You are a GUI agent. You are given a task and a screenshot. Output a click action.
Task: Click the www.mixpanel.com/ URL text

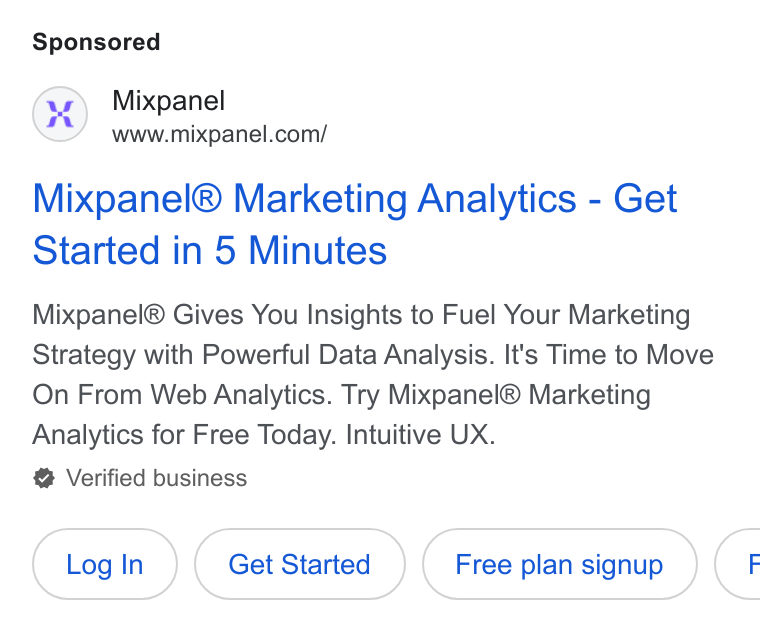click(x=220, y=134)
